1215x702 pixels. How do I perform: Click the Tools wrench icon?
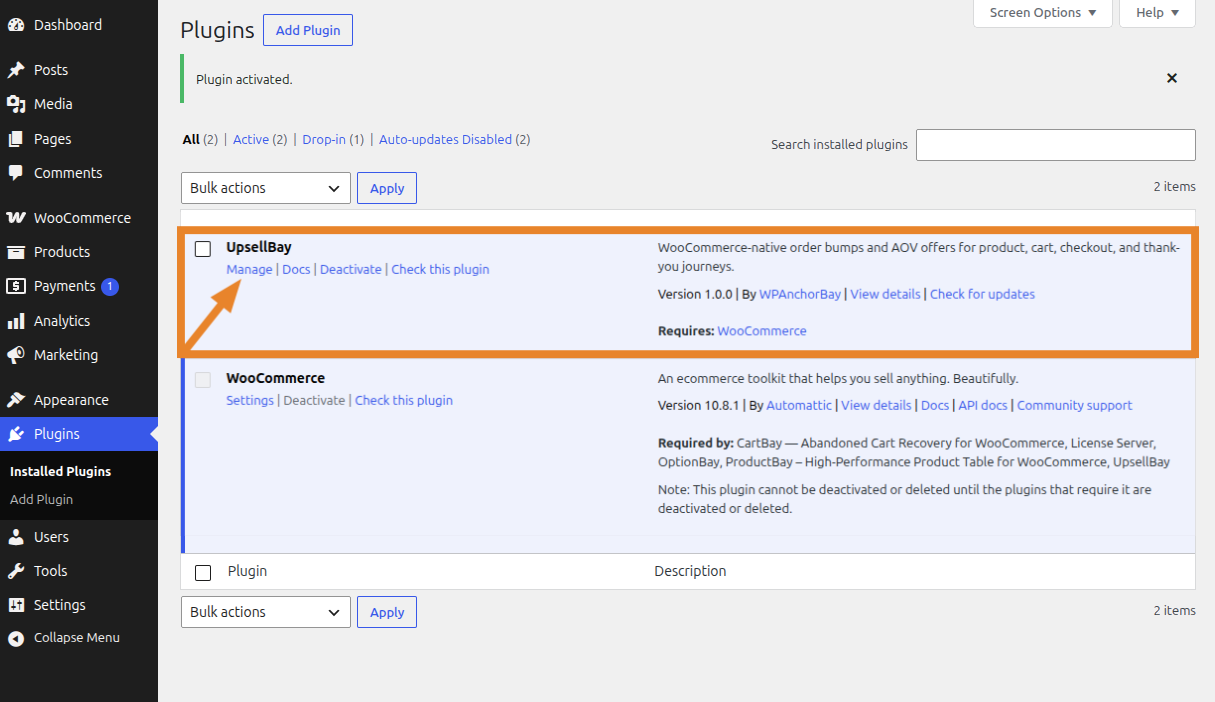pyautogui.click(x=16, y=571)
